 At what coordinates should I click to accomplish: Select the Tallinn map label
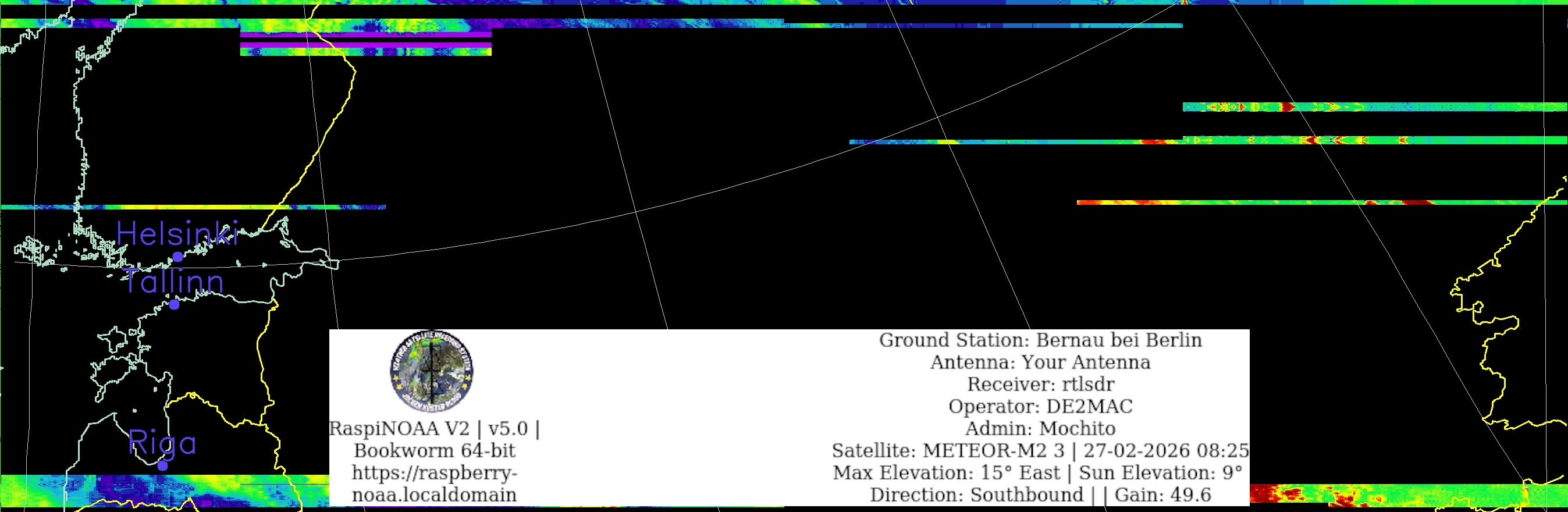coord(174,281)
